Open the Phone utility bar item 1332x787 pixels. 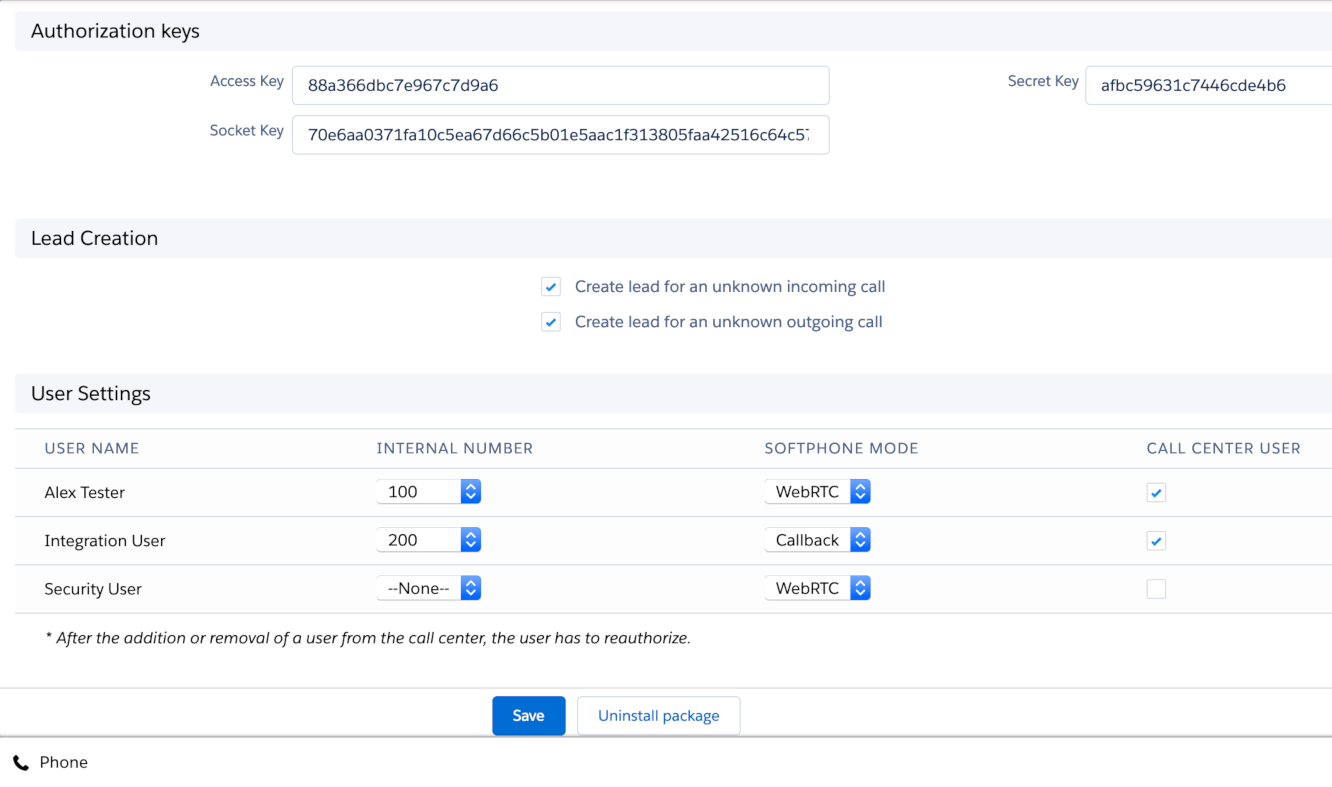click(x=63, y=763)
